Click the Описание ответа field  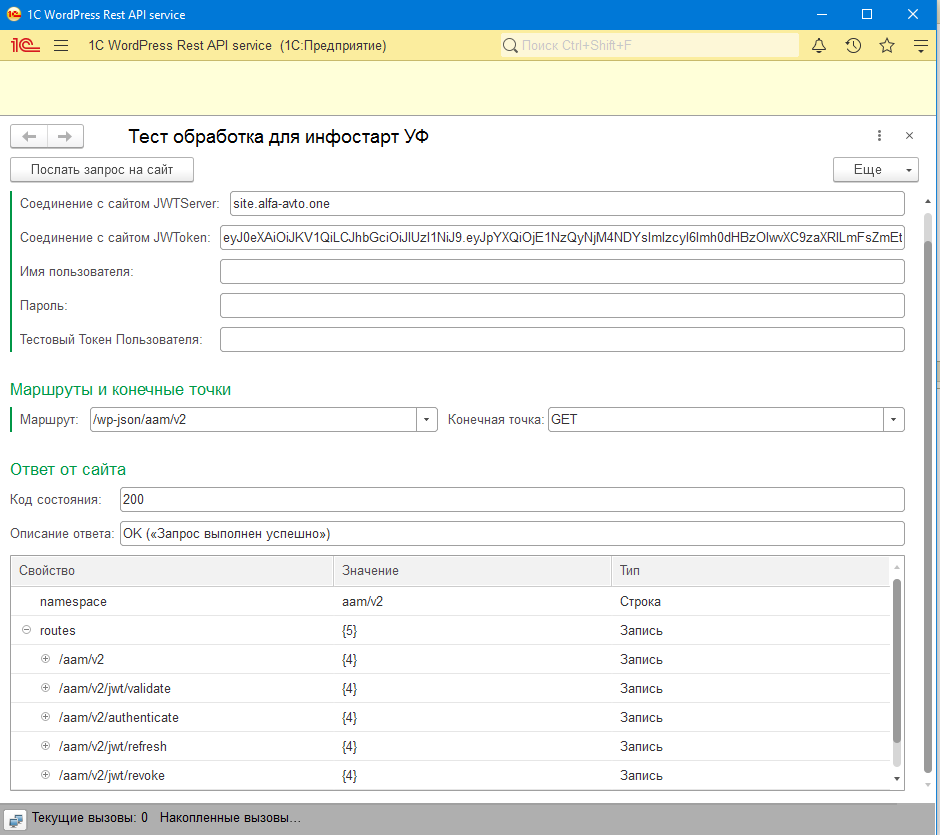pos(512,533)
